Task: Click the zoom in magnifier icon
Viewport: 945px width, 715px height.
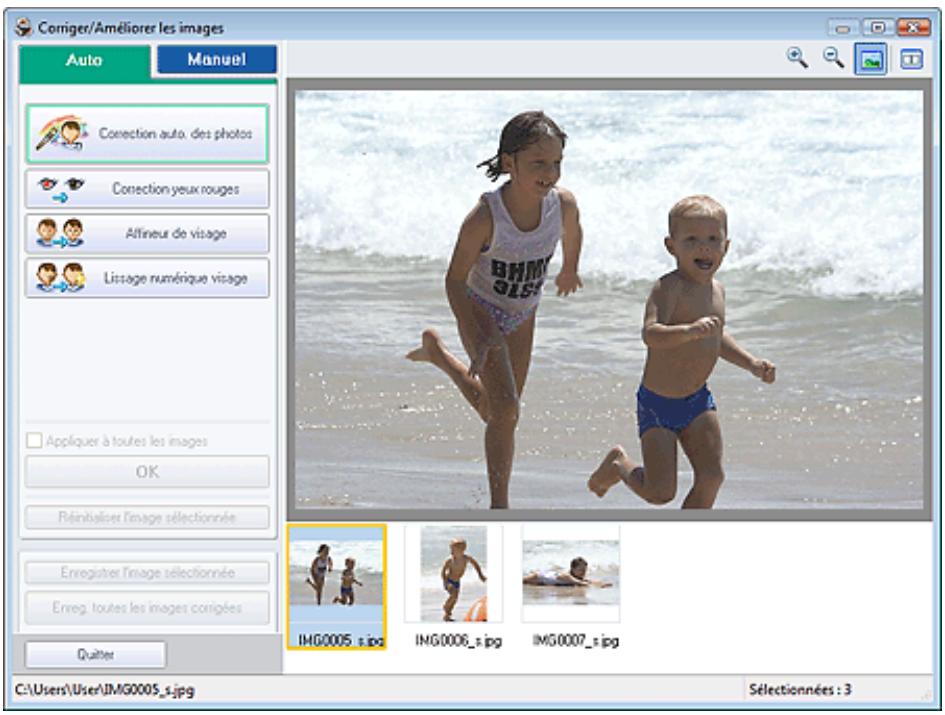Action: [797, 58]
